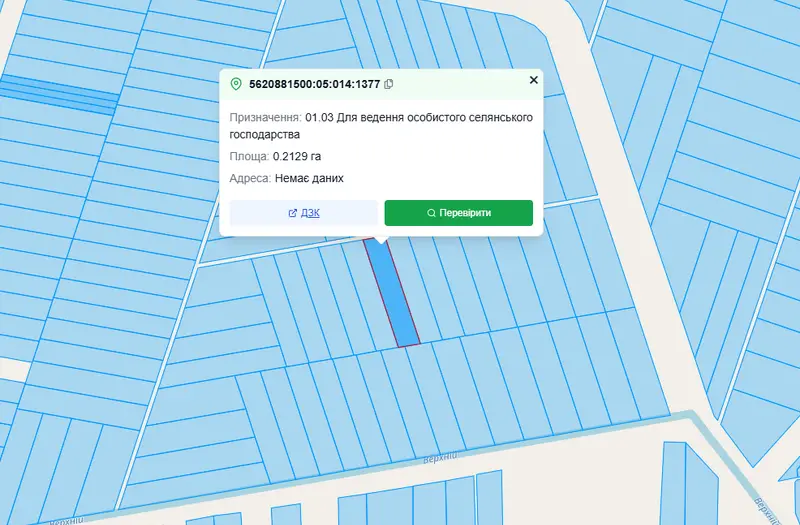Click the rotated Верхній label at bottom right
800x525 pixels.
(769, 509)
